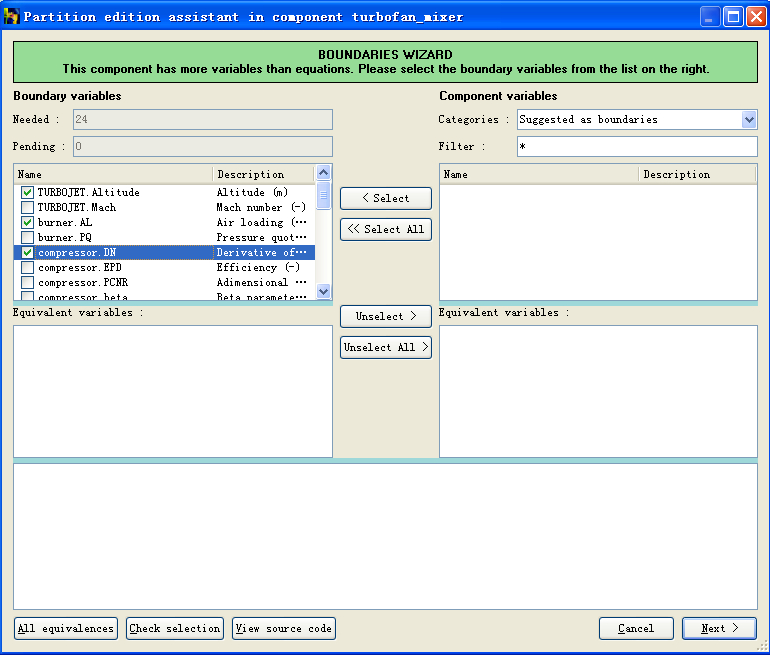Click the Needed value field

click(x=203, y=119)
